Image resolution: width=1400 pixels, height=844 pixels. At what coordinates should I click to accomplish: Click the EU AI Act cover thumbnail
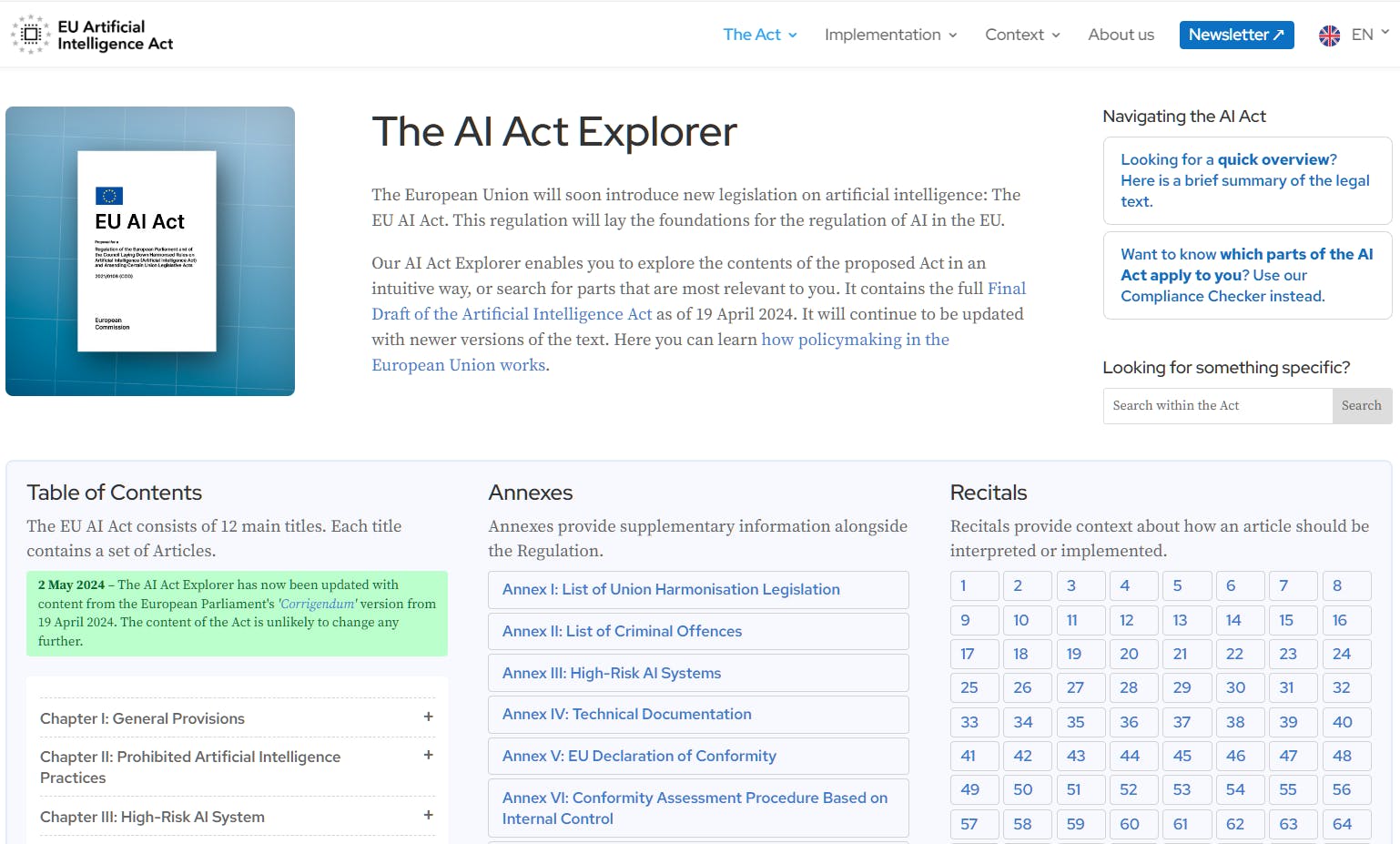[150, 251]
